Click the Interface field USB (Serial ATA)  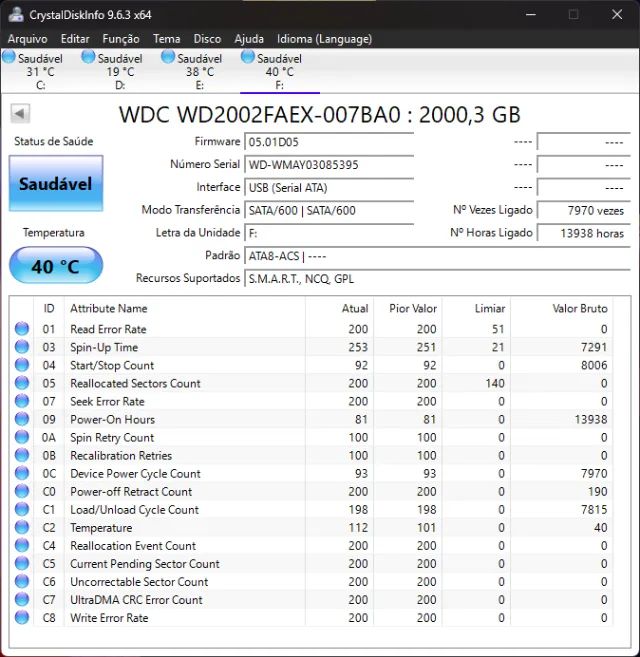329,188
